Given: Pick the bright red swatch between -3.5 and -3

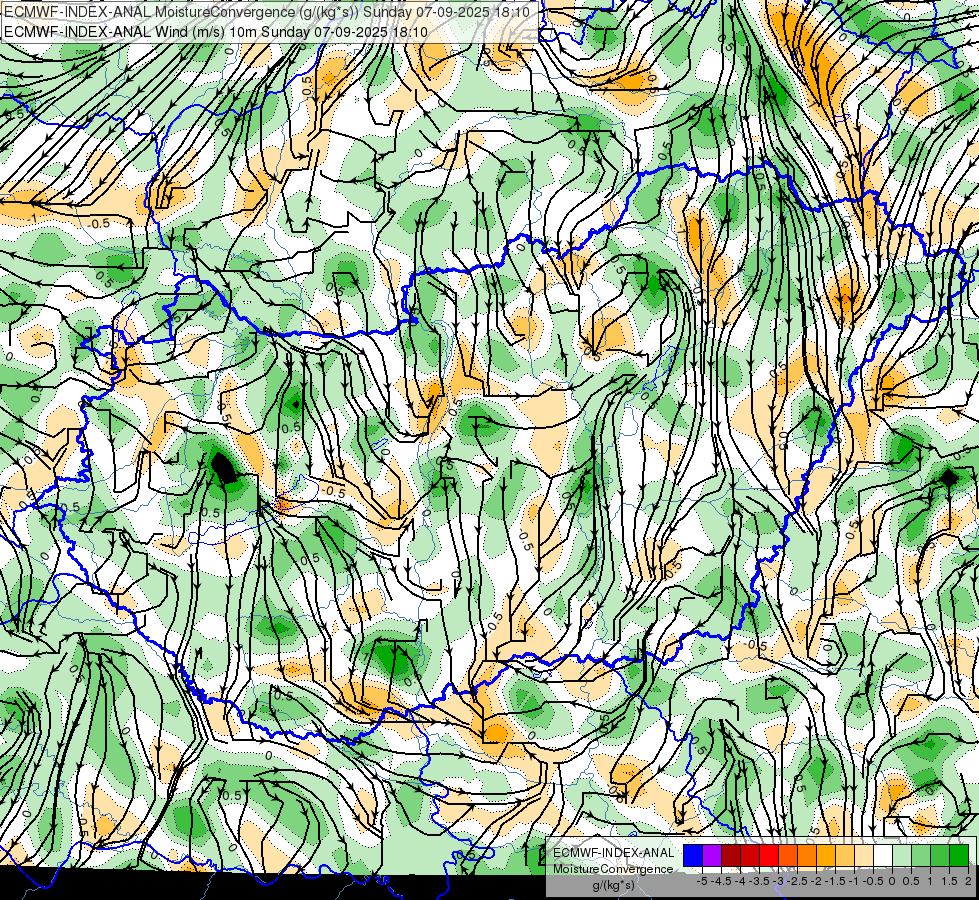Looking at the screenshot, I should 769,856.
